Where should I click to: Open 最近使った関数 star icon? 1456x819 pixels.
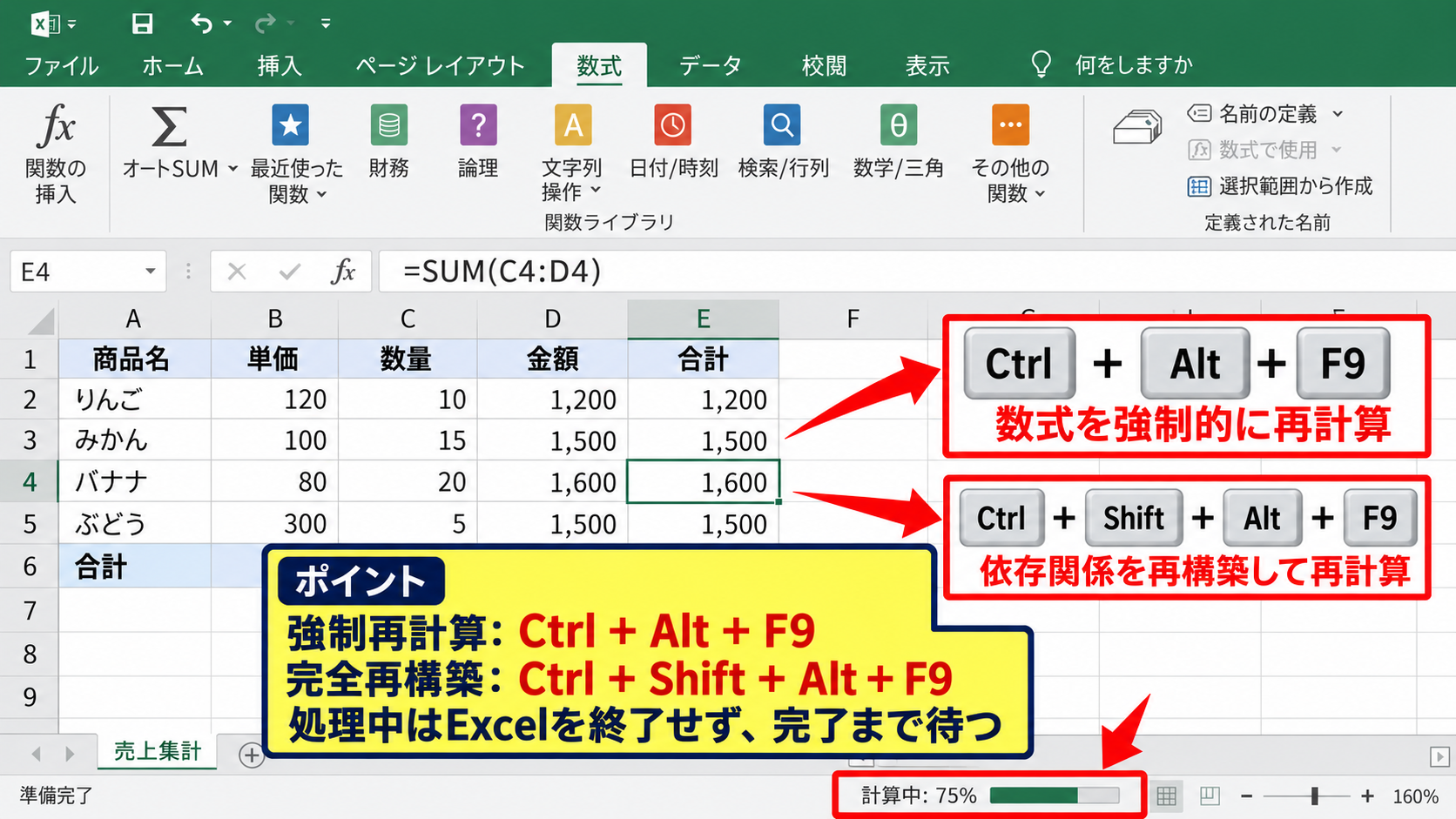pos(291,125)
